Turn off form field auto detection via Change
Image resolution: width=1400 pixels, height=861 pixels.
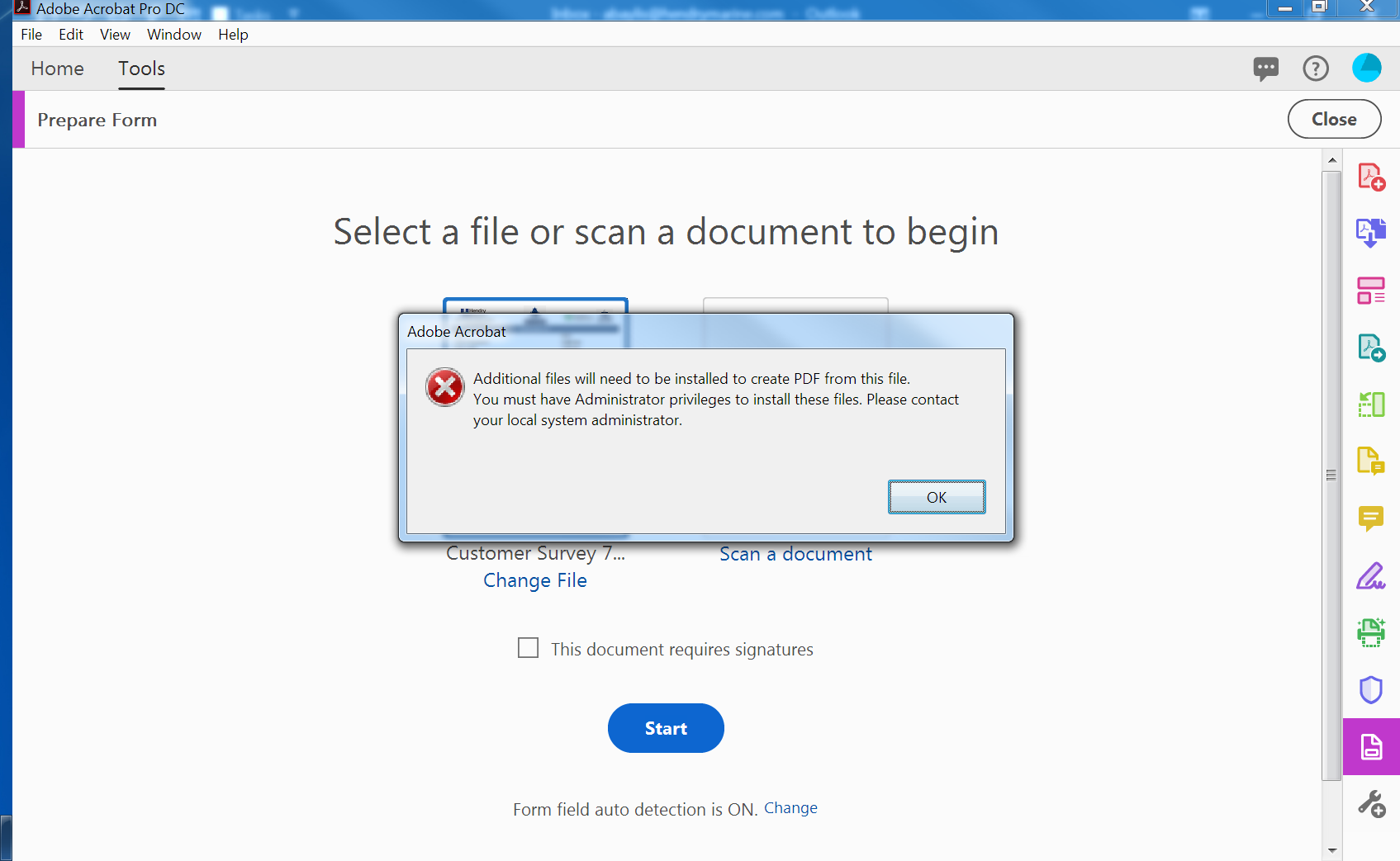[790, 807]
